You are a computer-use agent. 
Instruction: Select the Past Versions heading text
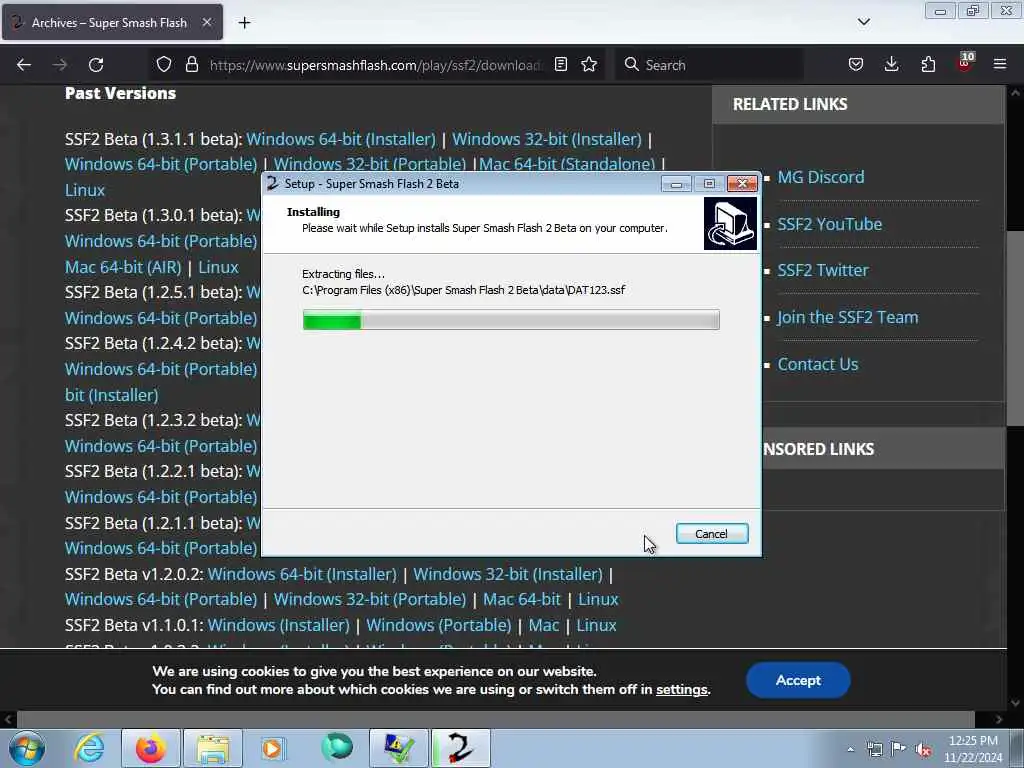coord(120,93)
